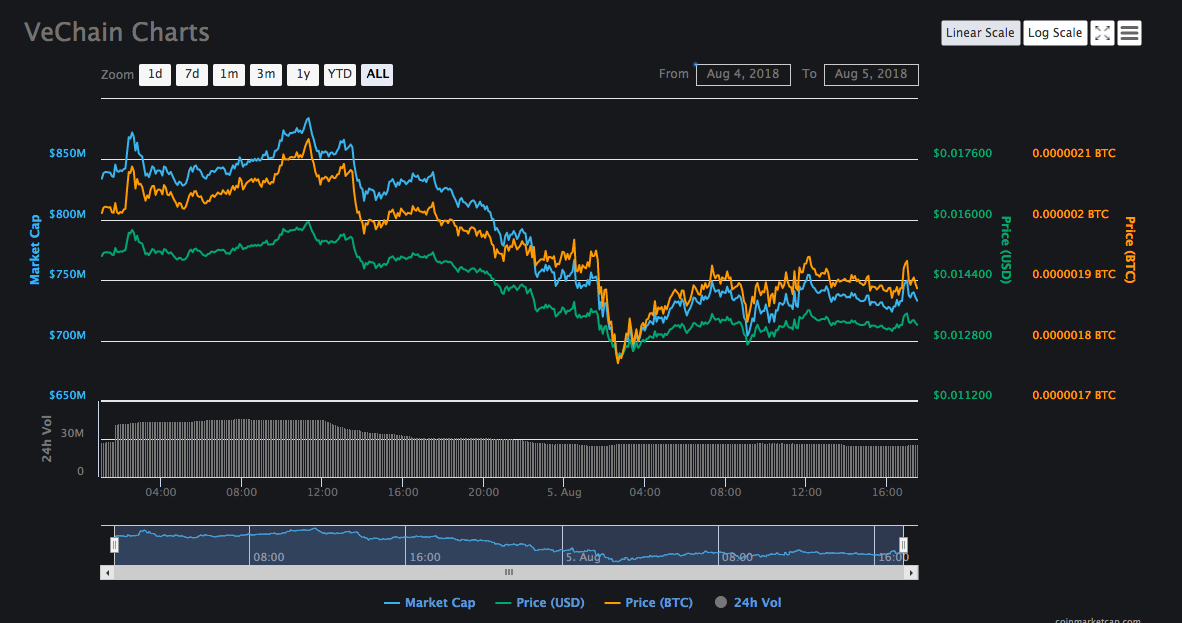Toggle 24h Vol series in legend
1182x623 pixels.
coord(748,603)
